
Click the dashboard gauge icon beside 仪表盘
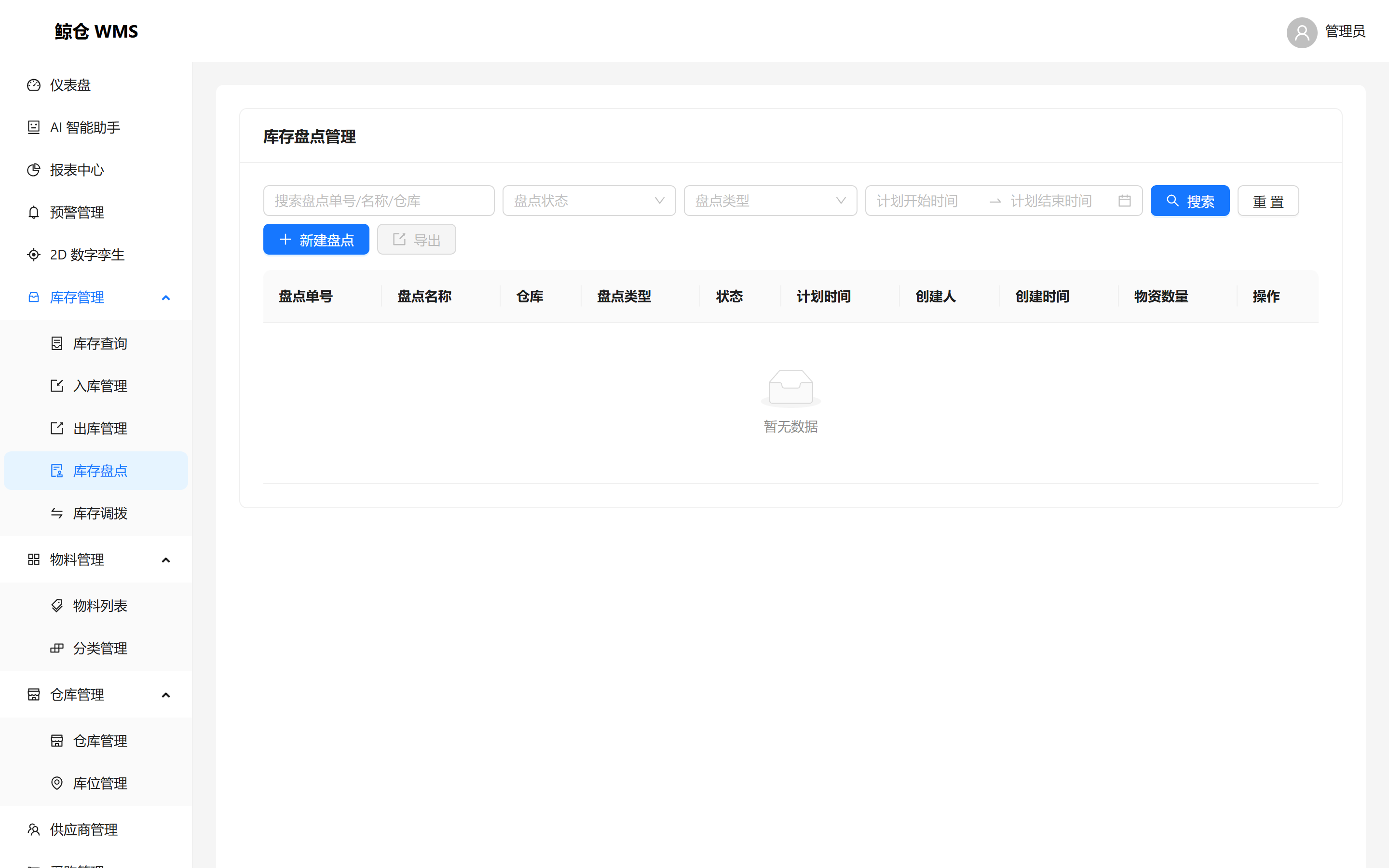tap(34, 85)
